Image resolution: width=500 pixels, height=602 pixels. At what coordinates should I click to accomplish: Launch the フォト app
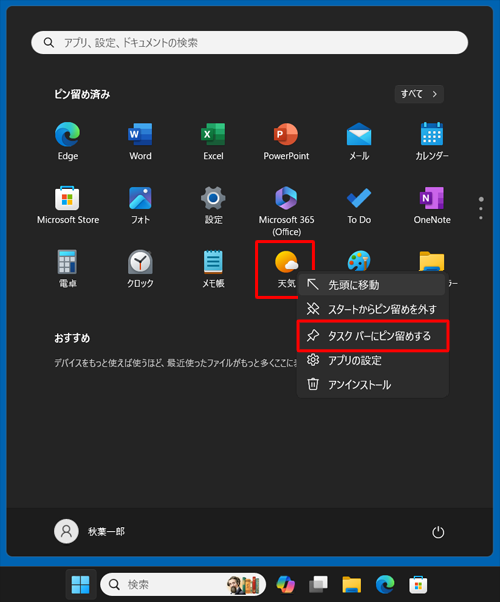[140, 205]
